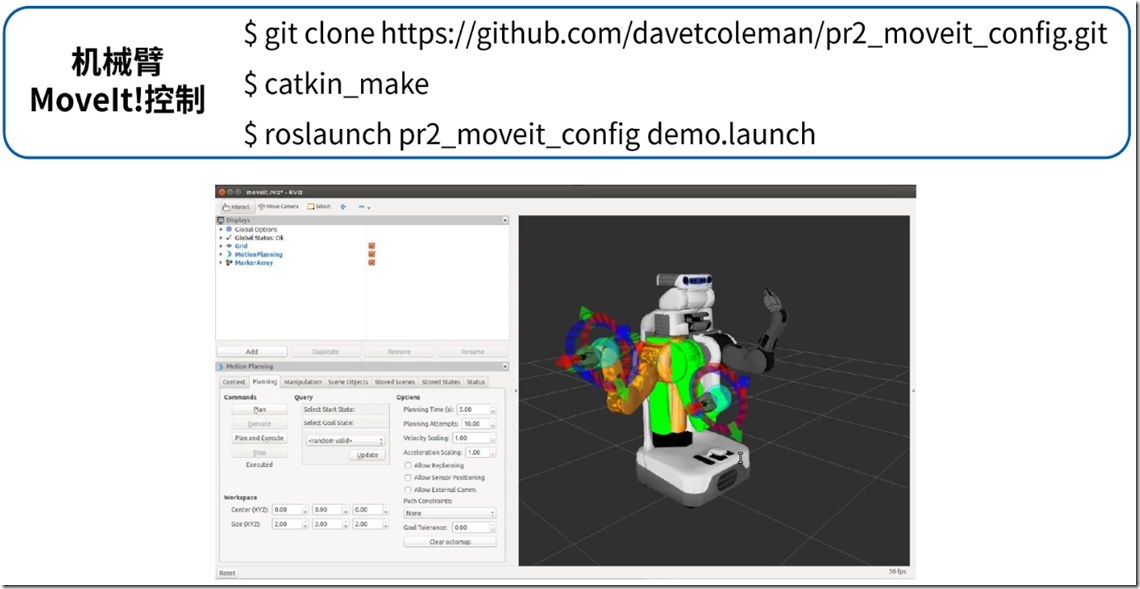Select the Global Status: Ok row
This screenshot has height=589, width=1140.
click(259, 238)
